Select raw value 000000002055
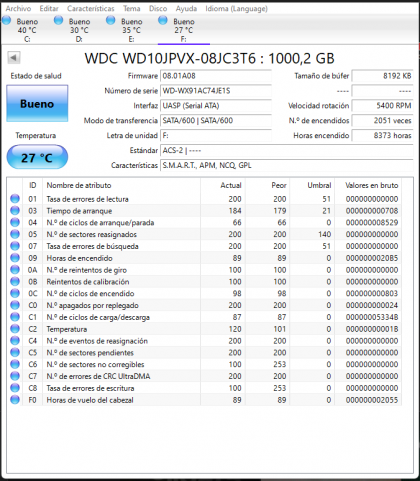Image resolution: width=420 pixels, height=481 pixels. coord(372,400)
